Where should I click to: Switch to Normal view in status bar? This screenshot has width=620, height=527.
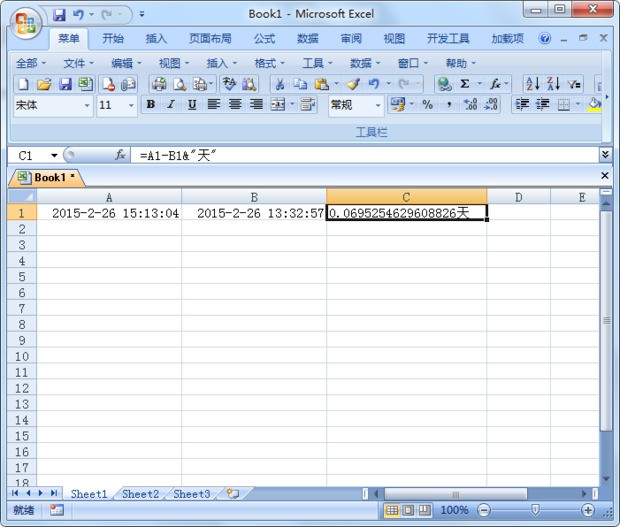[x=392, y=510]
